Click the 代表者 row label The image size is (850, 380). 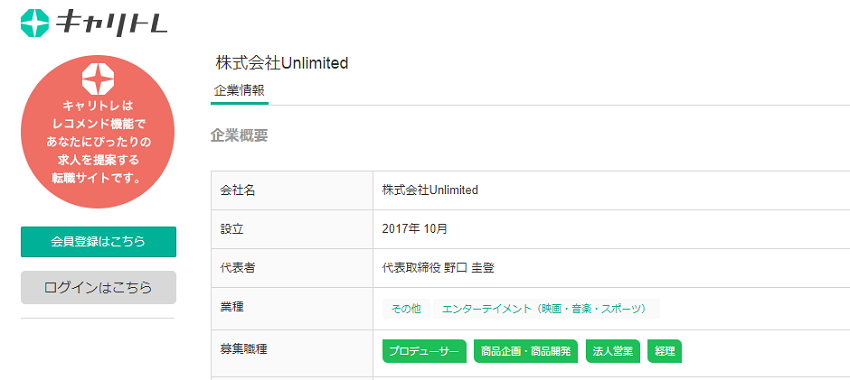click(x=237, y=268)
